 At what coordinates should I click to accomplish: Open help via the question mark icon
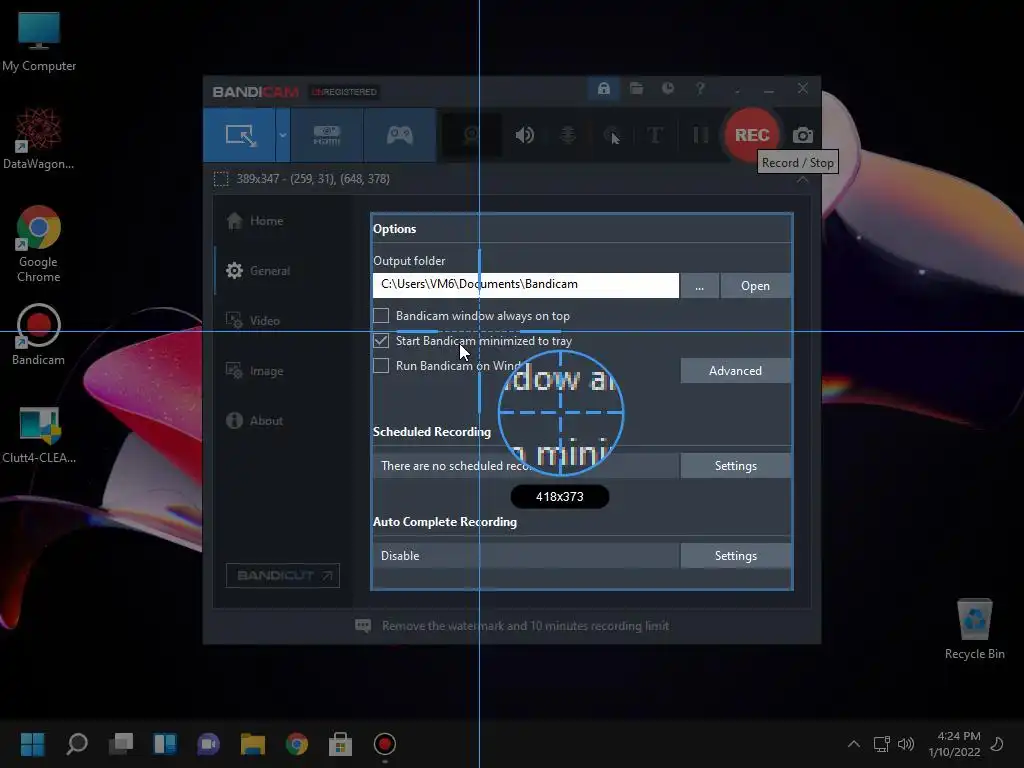(700, 88)
